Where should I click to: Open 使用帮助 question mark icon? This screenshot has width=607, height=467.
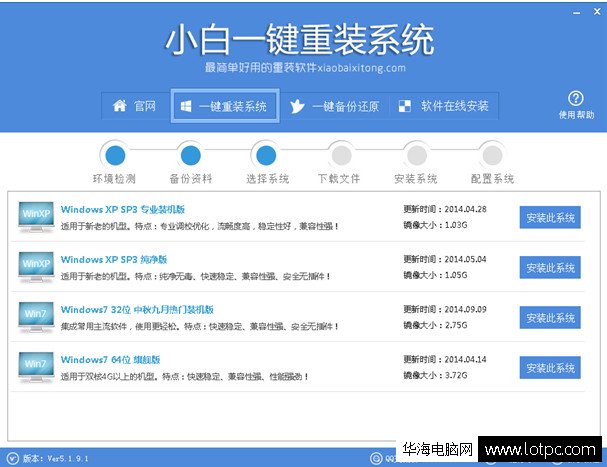pos(576,98)
